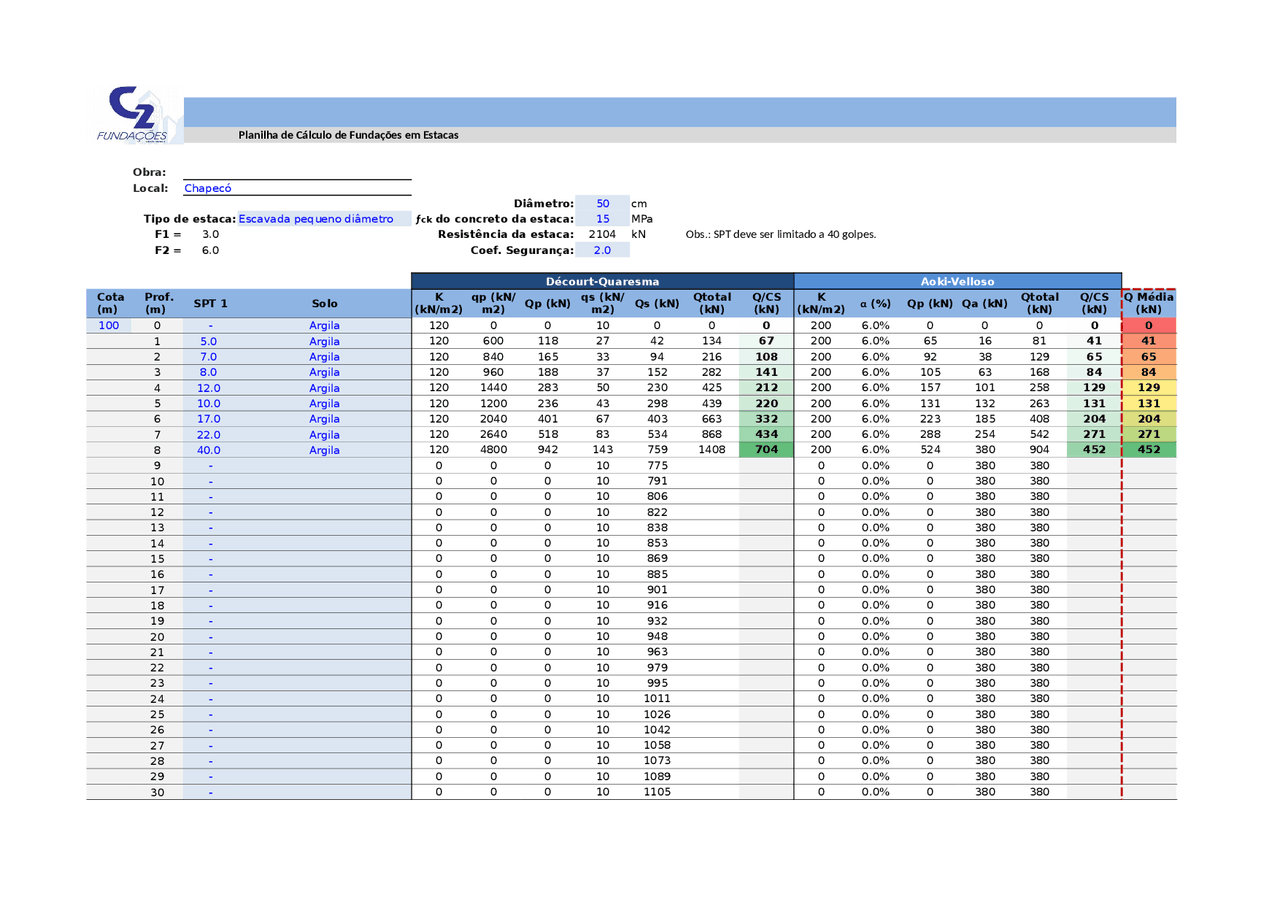1280x905 pixels.
Task: Click the Resistência da estaca value 2104
Action: point(603,234)
